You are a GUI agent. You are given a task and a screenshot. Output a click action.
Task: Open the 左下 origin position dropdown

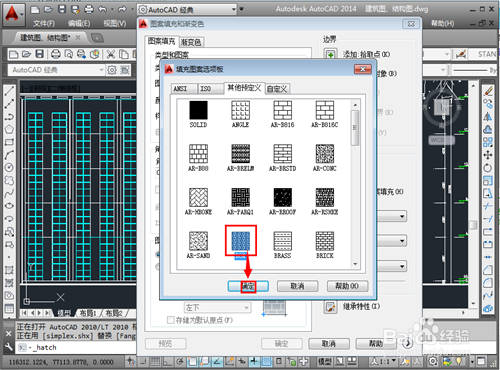click(218, 307)
